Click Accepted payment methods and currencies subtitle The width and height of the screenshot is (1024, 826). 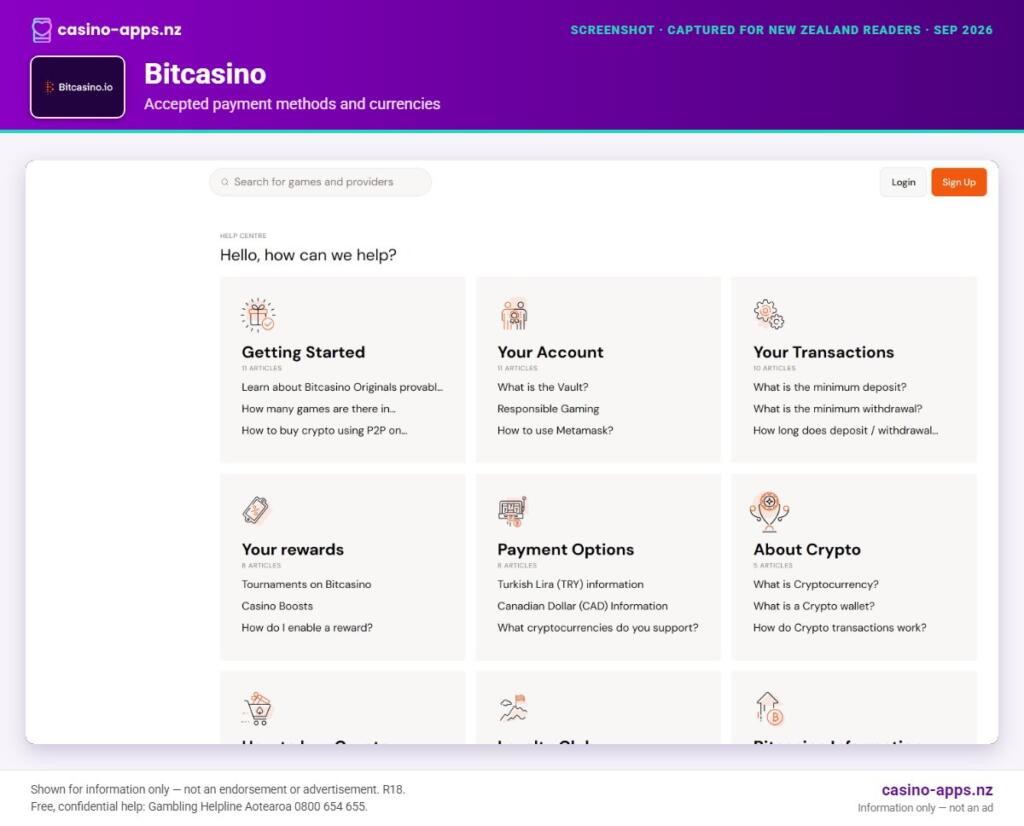click(292, 104)
